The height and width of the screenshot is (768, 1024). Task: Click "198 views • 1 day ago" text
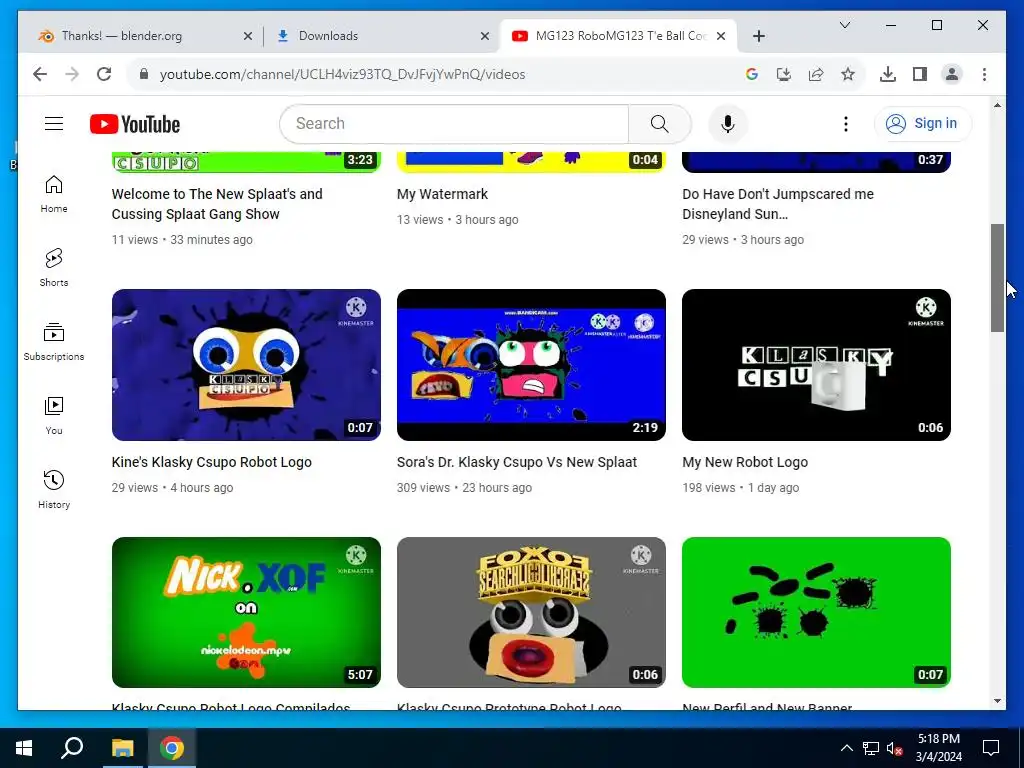click(741, 487)
